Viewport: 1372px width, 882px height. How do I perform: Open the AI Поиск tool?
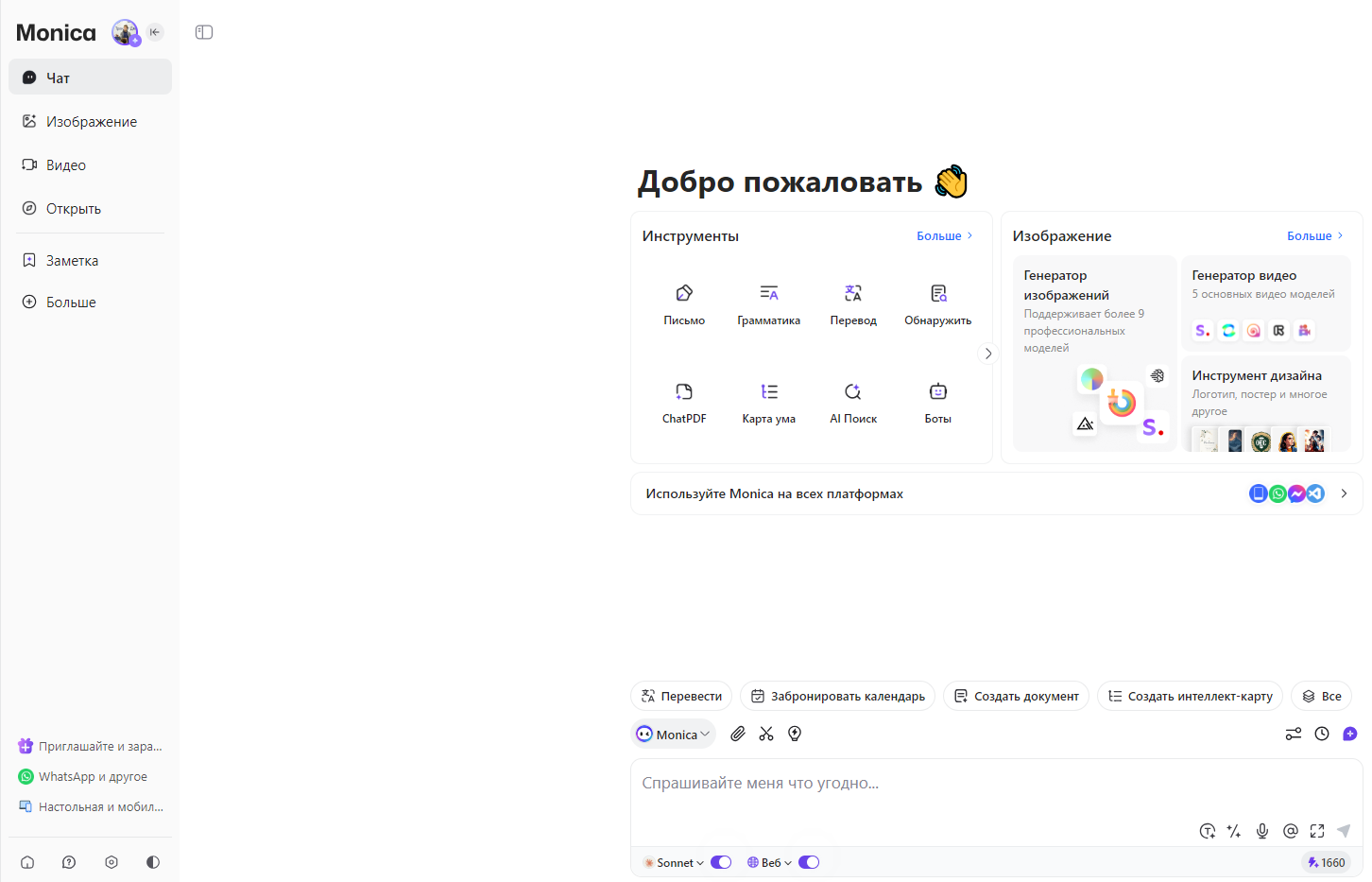pyautogui.click(x=853, y=403)
